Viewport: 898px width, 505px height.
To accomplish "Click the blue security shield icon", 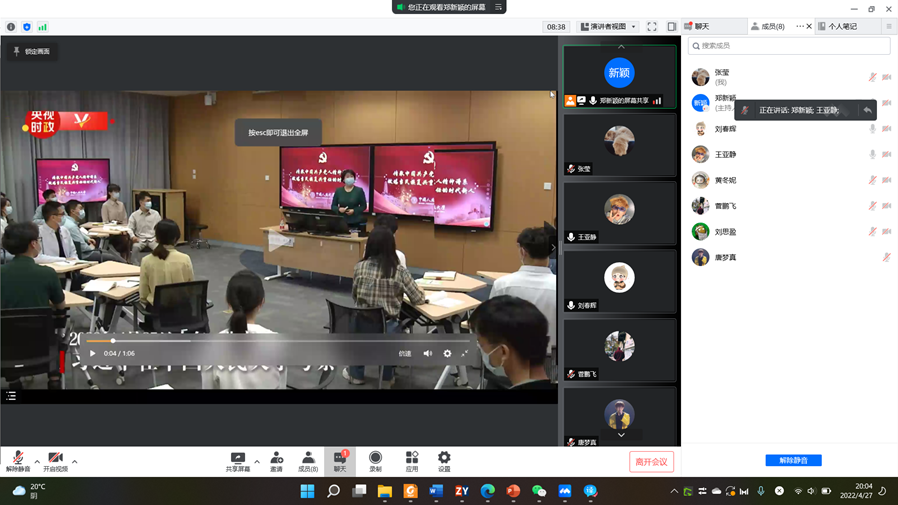I will click(x=27, y=27).
